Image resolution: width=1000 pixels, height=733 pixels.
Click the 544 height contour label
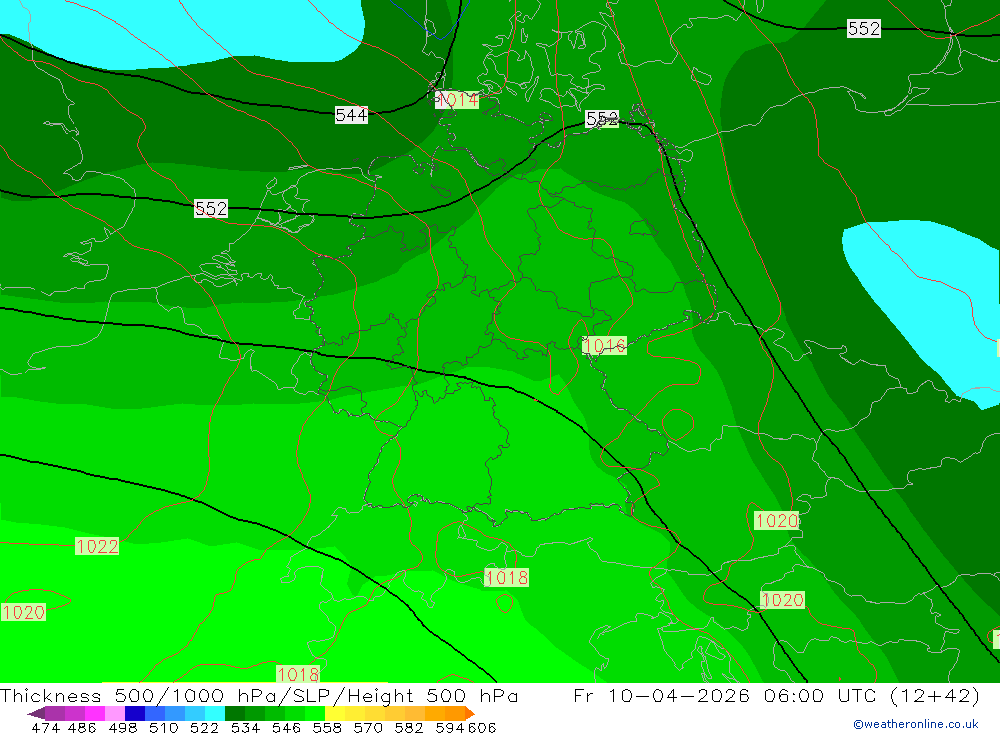pyautogui.click(x=351, y=115)
